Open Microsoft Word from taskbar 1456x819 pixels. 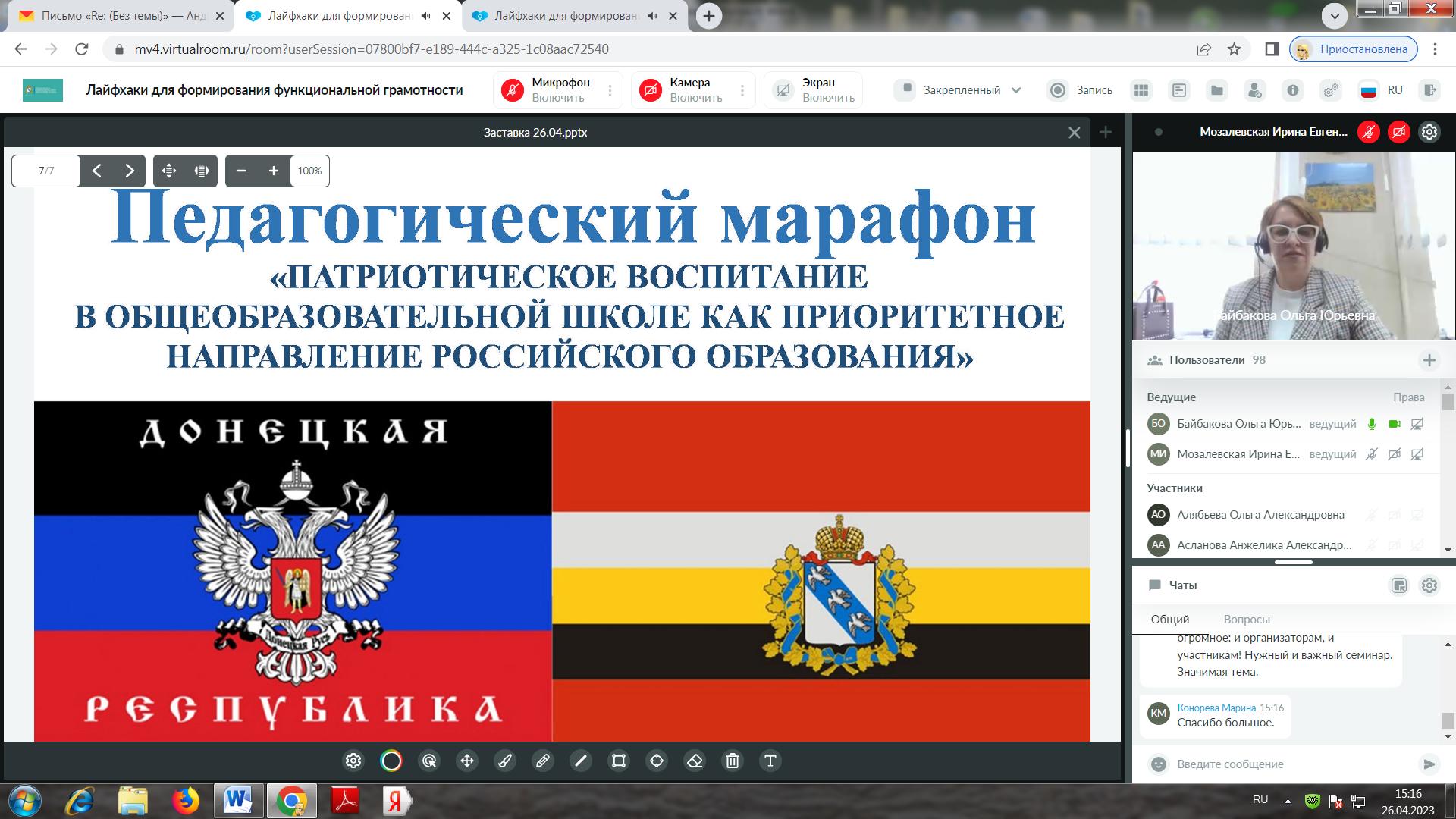(x=238, y=800)
